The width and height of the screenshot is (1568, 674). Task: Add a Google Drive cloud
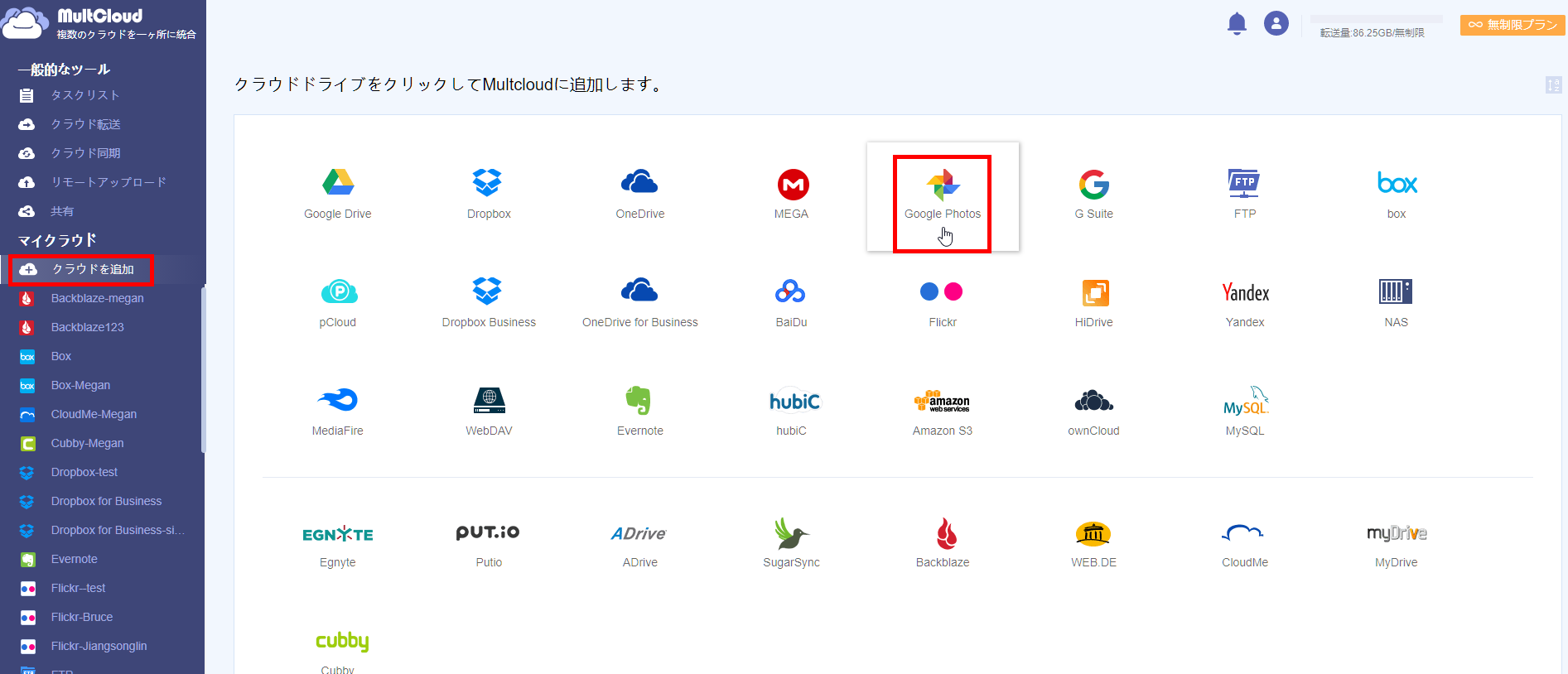click(338, 194)
